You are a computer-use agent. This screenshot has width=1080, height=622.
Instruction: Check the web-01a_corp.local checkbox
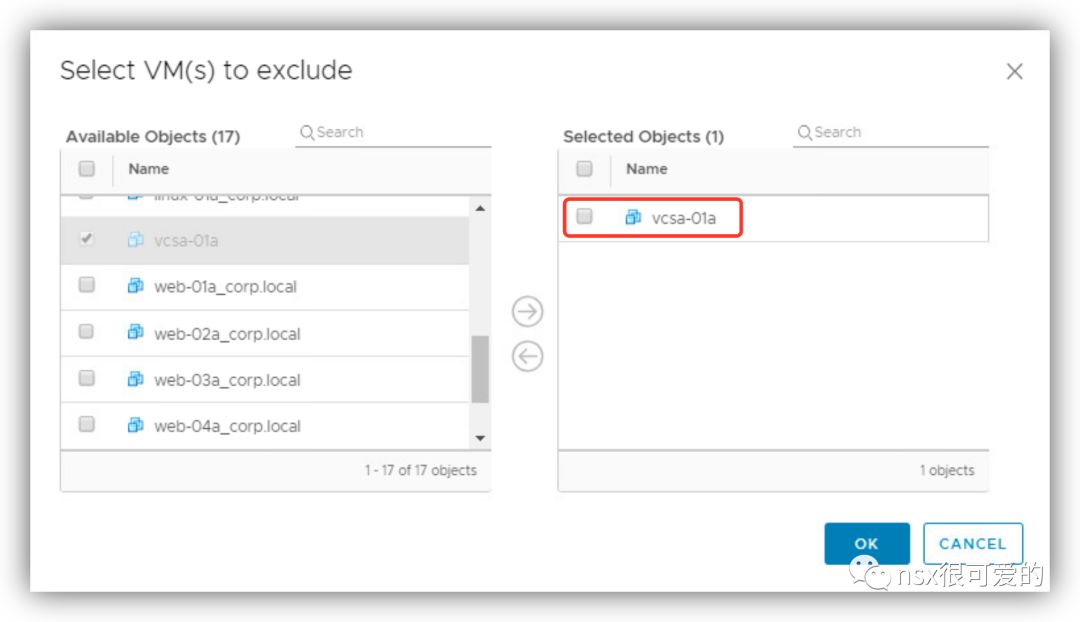click(x=87, y=284)
